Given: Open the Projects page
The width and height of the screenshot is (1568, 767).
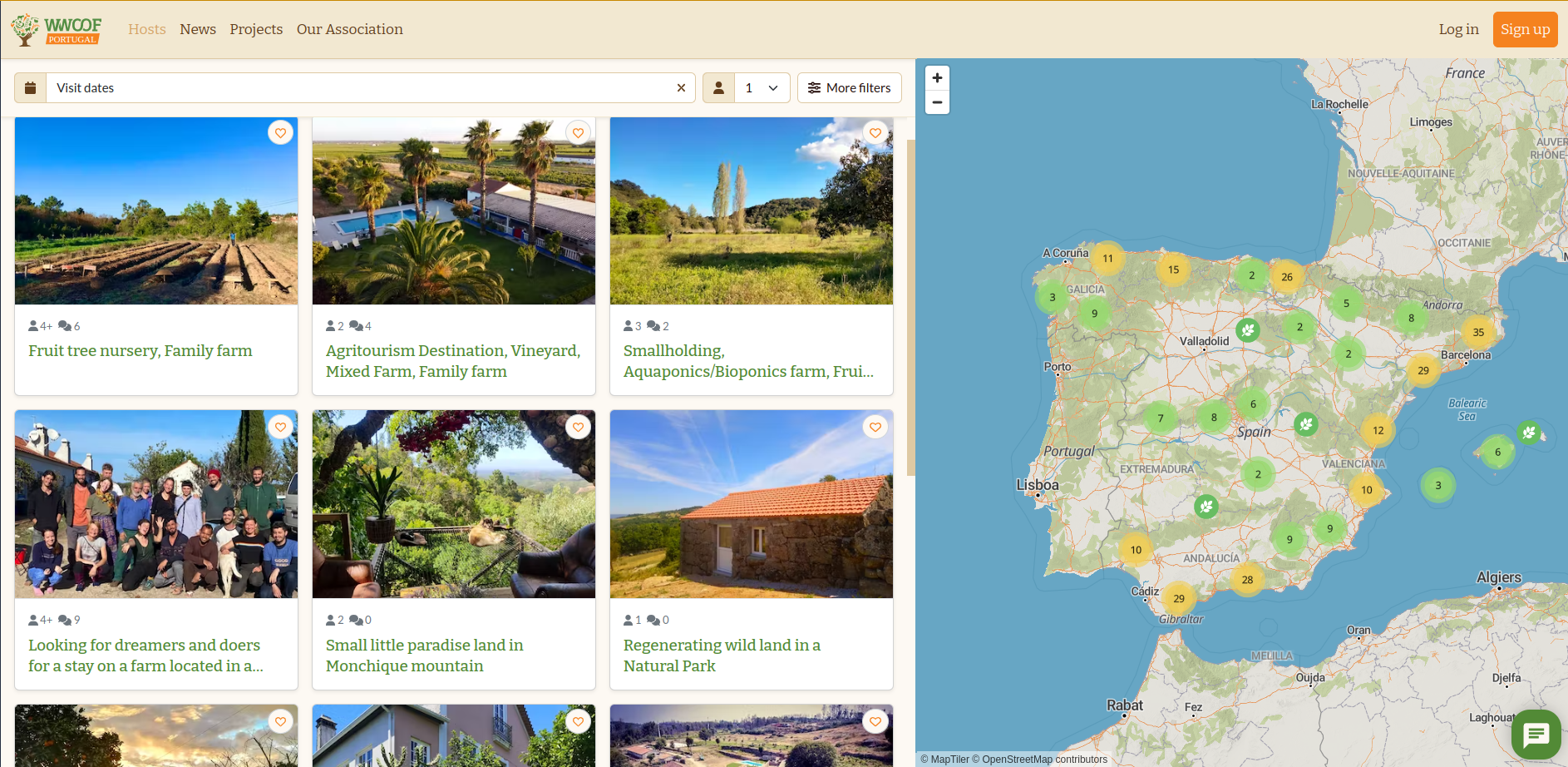Looking at the screenshot, I should click(256, 29).
